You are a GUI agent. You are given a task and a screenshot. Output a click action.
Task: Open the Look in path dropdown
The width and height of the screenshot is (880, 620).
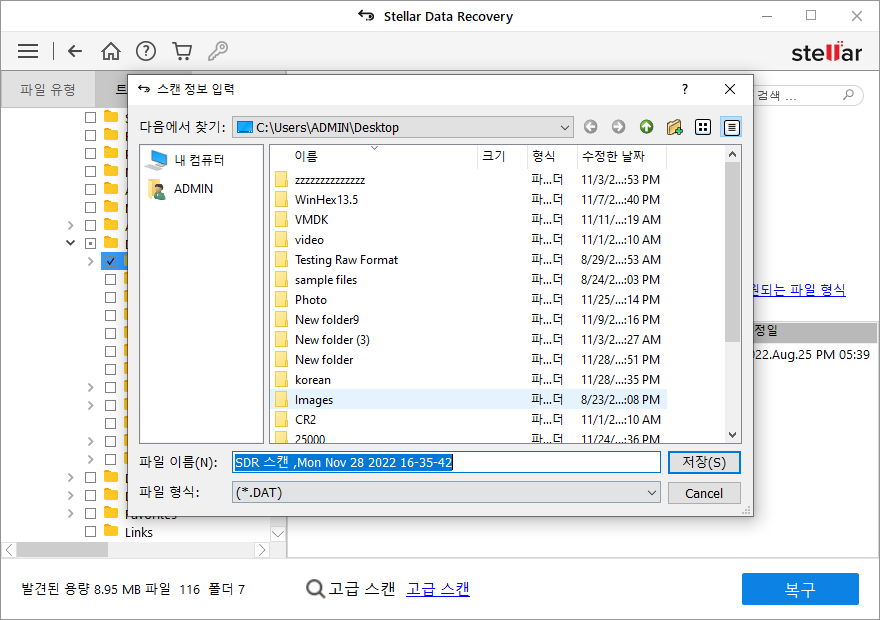(x=565, y=127)
